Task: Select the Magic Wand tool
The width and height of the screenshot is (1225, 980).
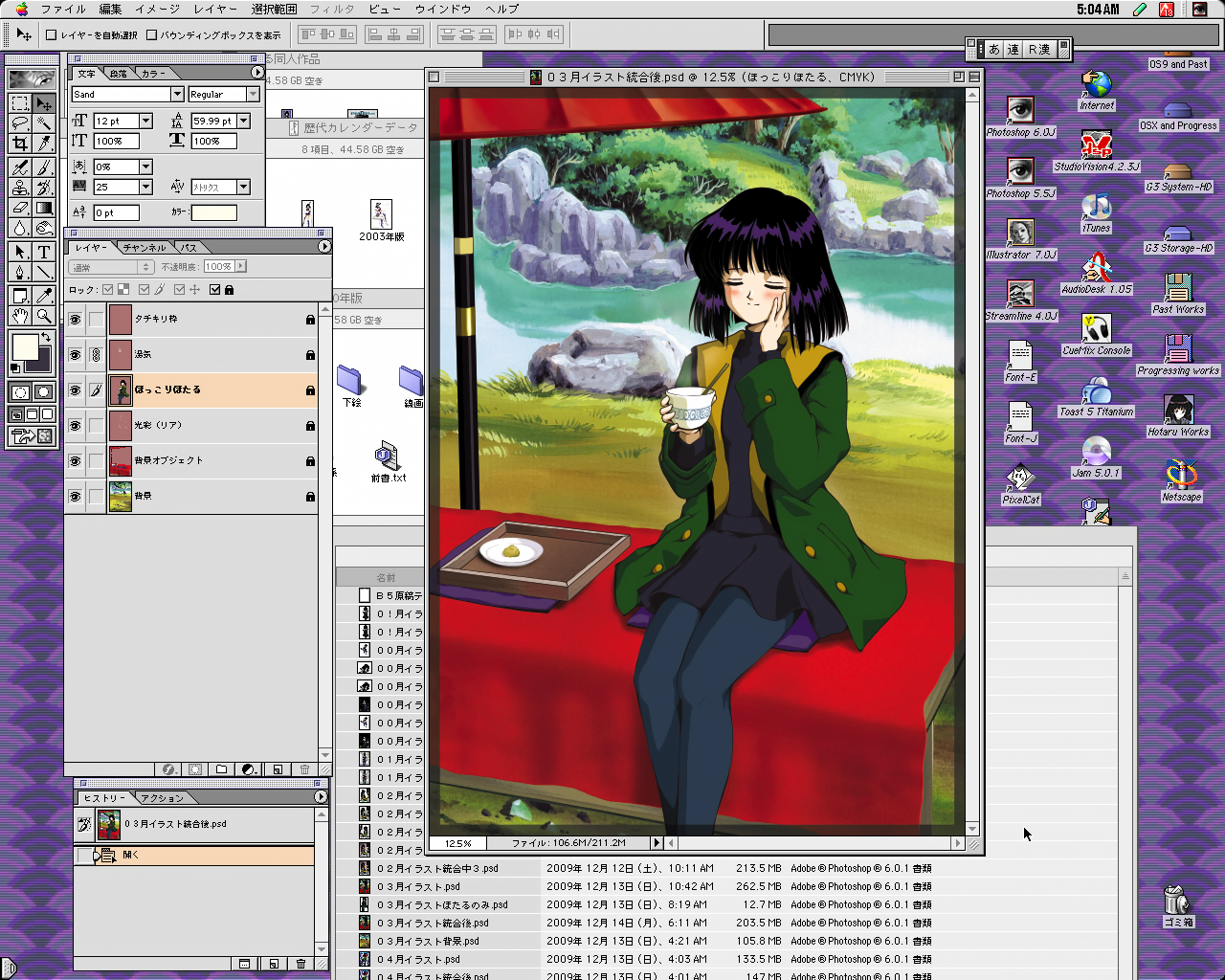Action: 44,123
